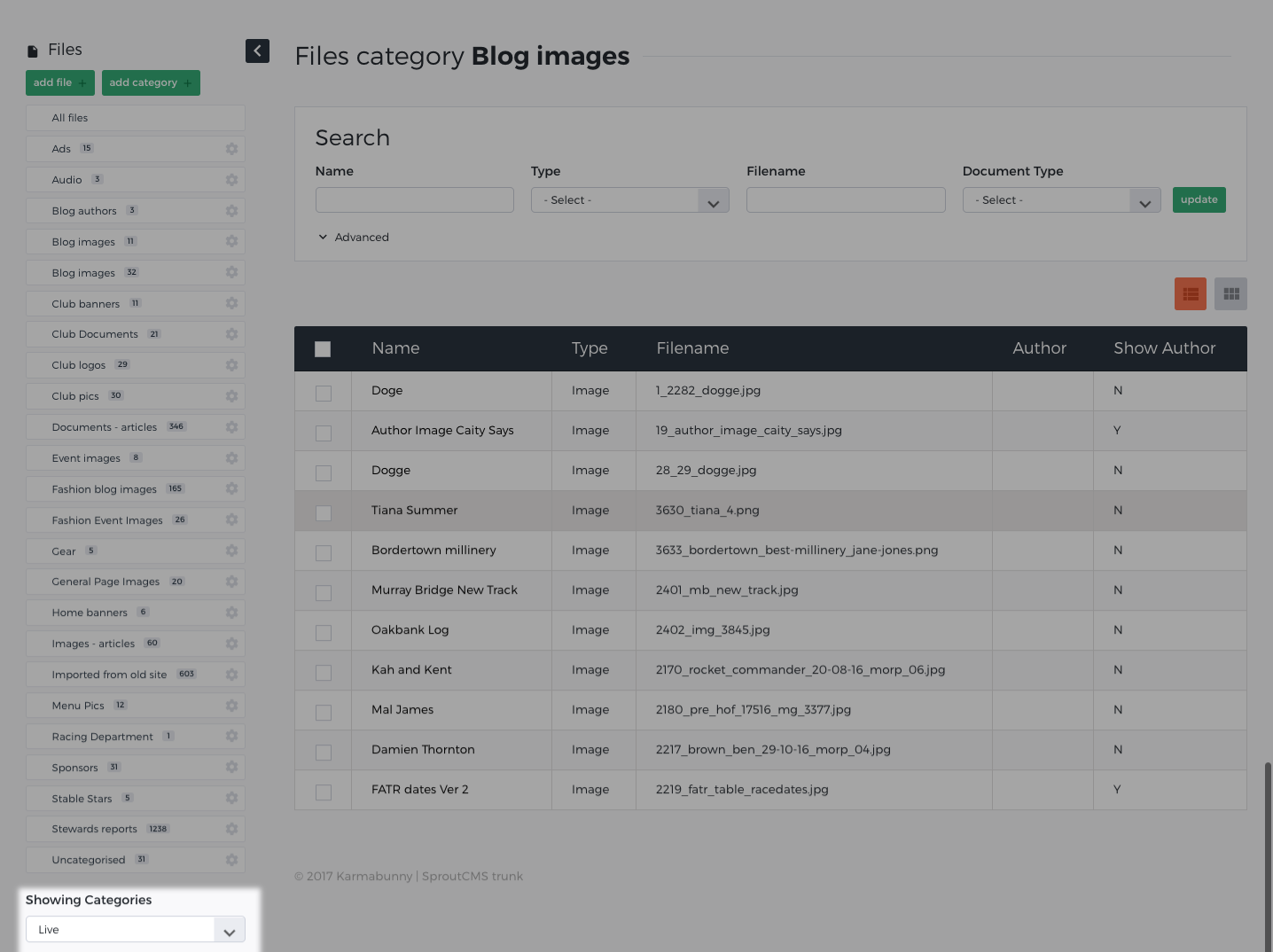Open the FATR dates Ver 2 file
The height and width of the screenshot is (952, 1273).
[x=419, y=790]
